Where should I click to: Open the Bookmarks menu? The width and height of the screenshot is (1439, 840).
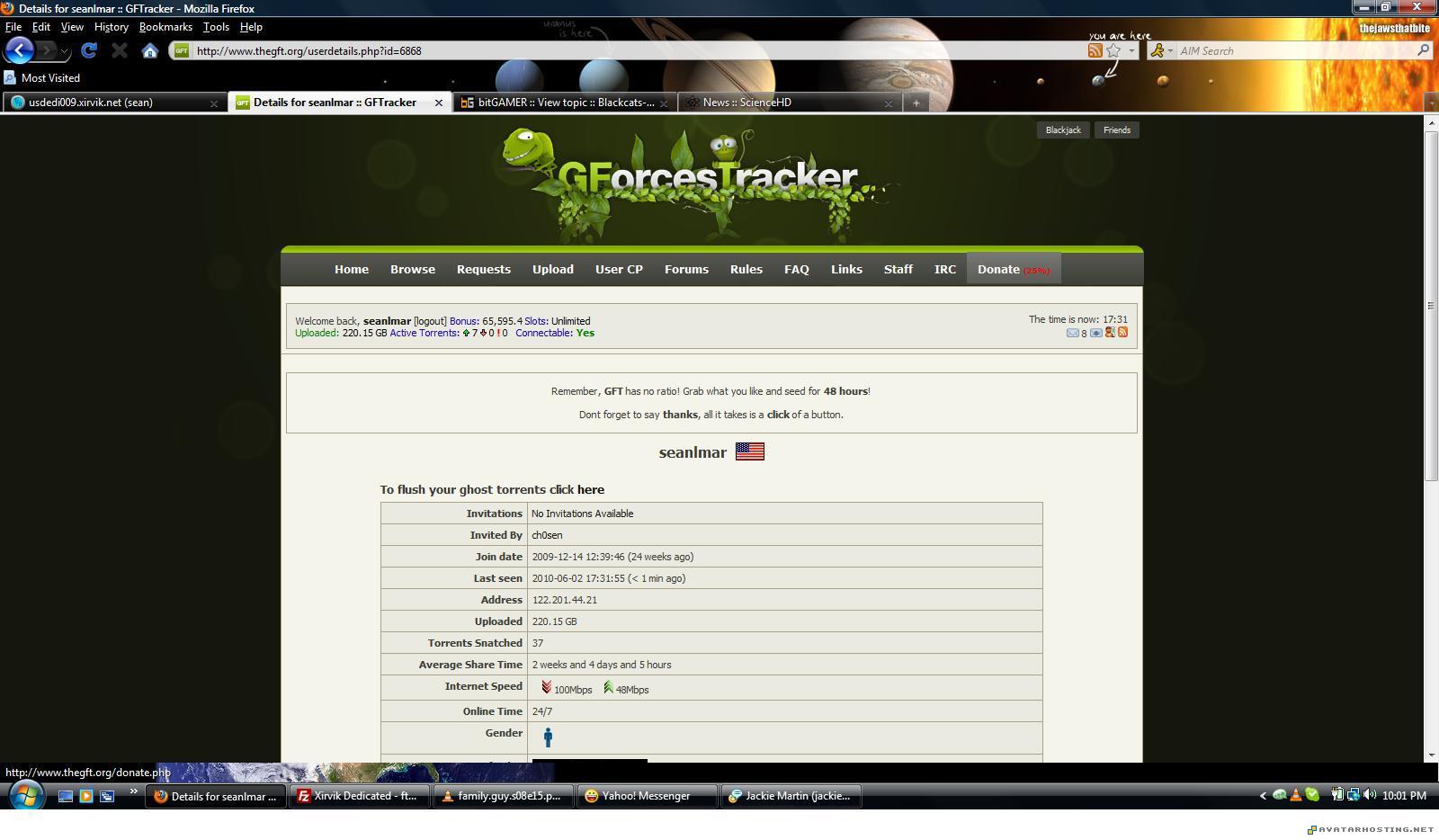165,26
